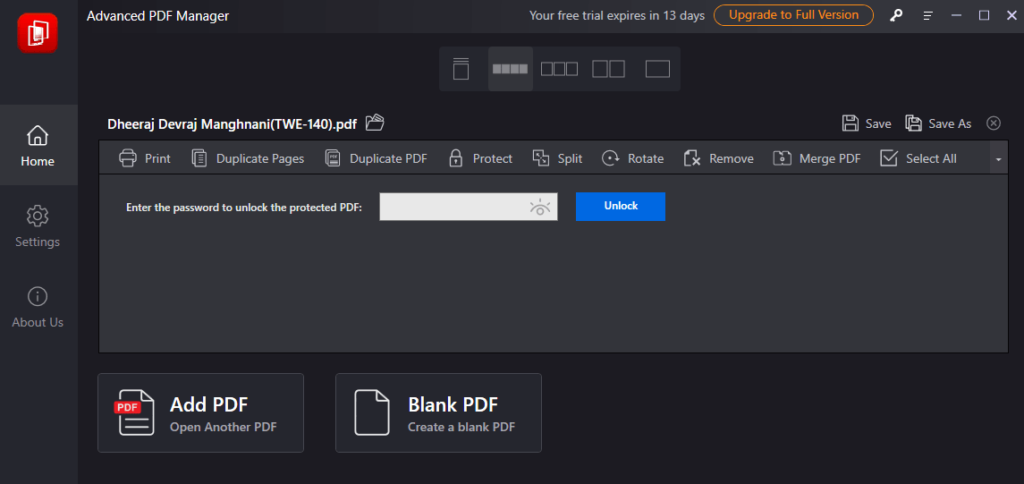The image size is (1024, 484).
Task: Select the Rotate tool
Action: (x=632, y=158)
